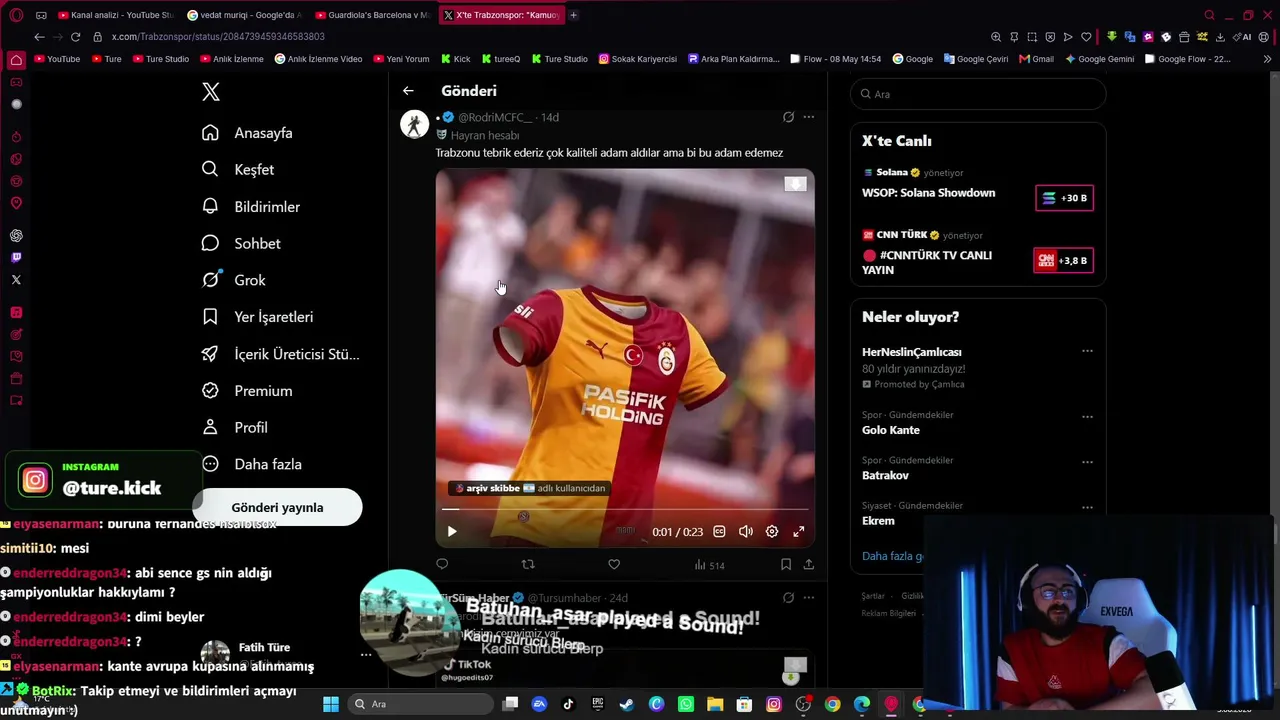
Task: Open the RodriMCFC profile avatar
Action: (x=415, y=124)
